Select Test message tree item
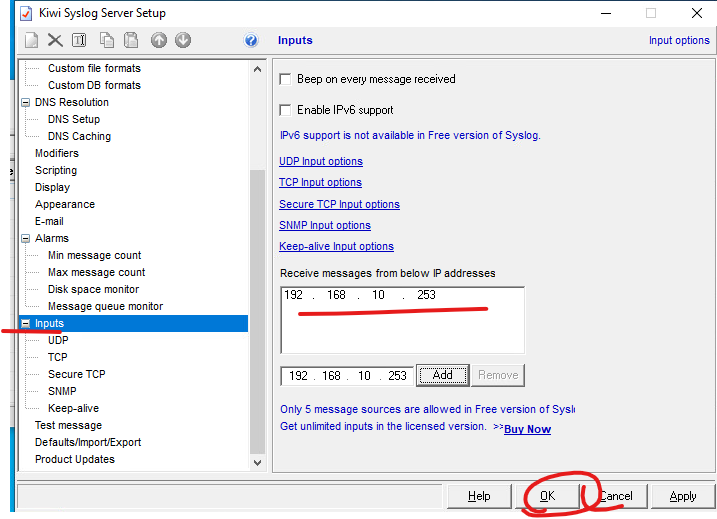The width and height of the screenshot is (717, 519). pos(68,425)
